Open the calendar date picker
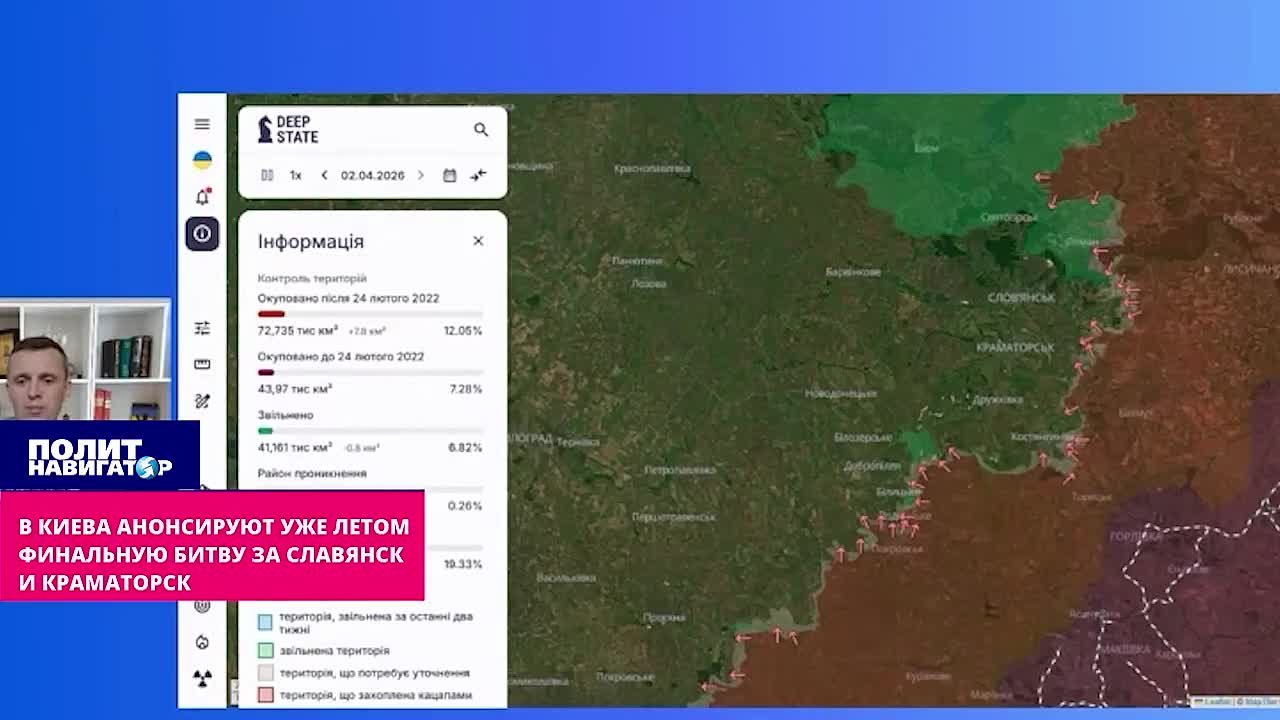 click(450, 175)
